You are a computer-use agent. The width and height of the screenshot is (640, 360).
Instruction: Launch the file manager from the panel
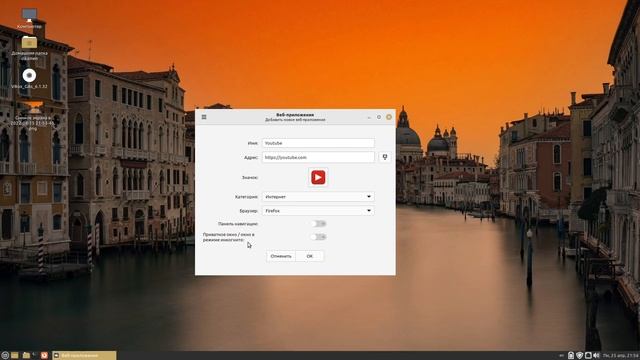point(26,356)
